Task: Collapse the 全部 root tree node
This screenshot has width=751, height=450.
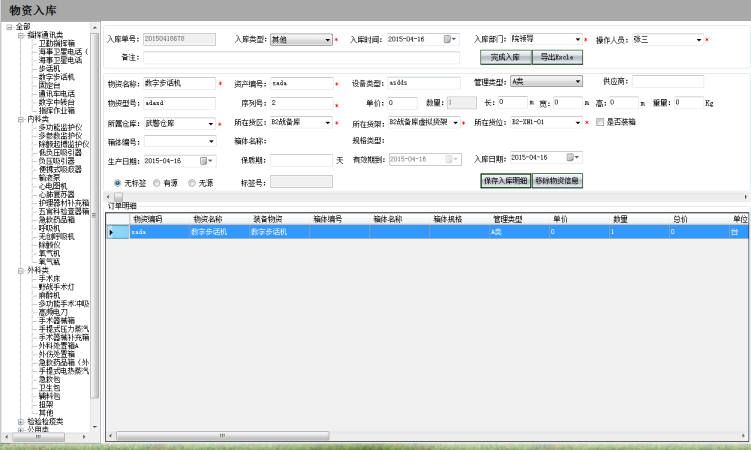Action: point(9,27)
